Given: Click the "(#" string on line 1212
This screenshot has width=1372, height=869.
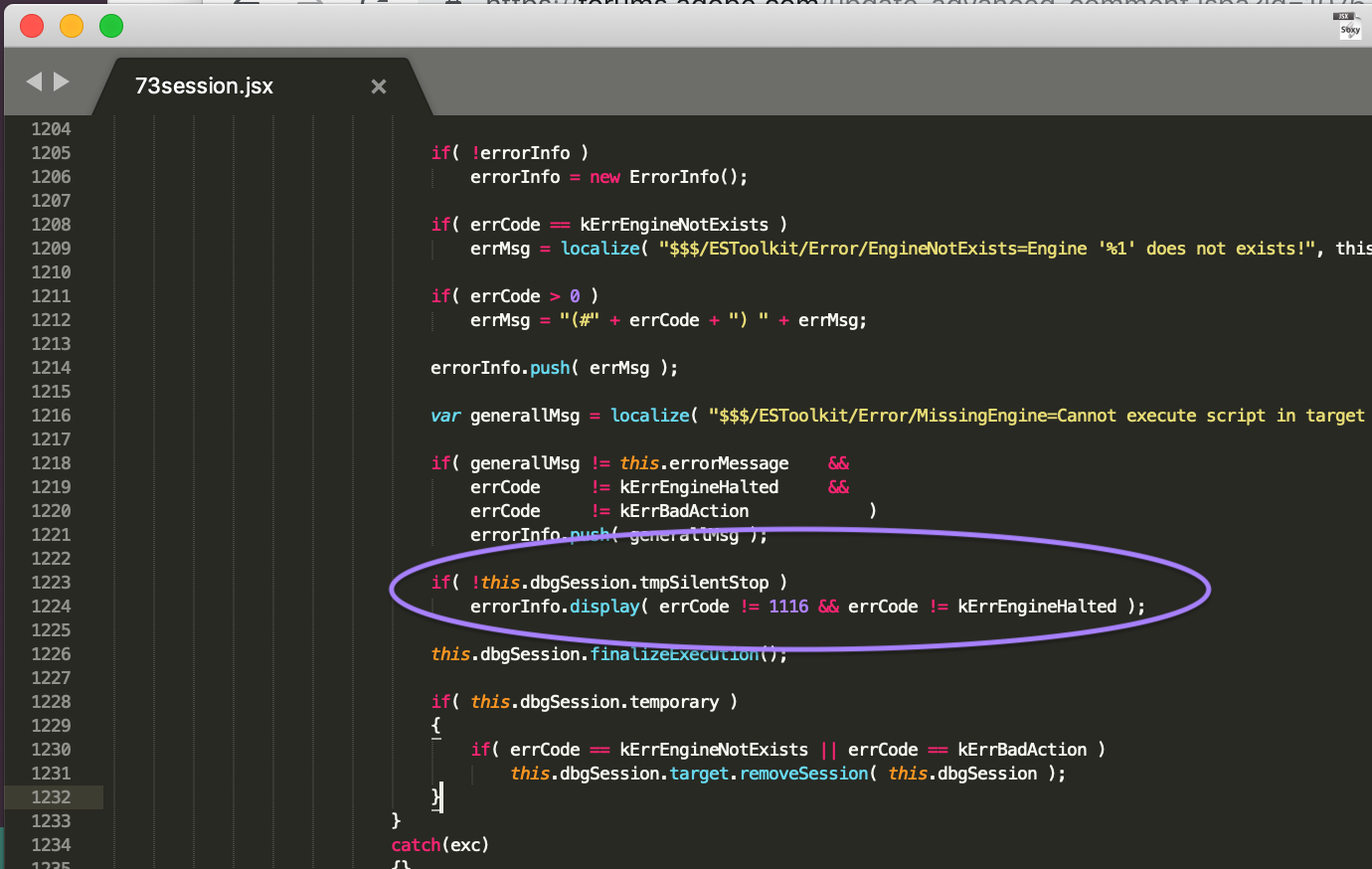Looking at the screenshot, I should 580,320.
